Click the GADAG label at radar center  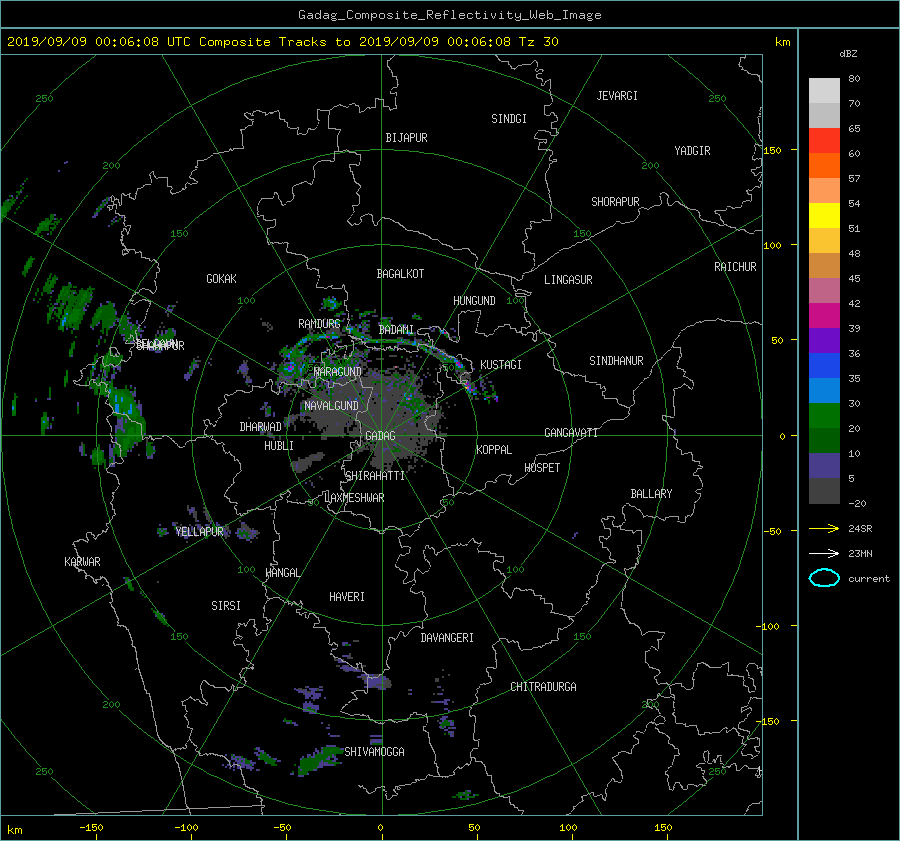pos(380,436)
